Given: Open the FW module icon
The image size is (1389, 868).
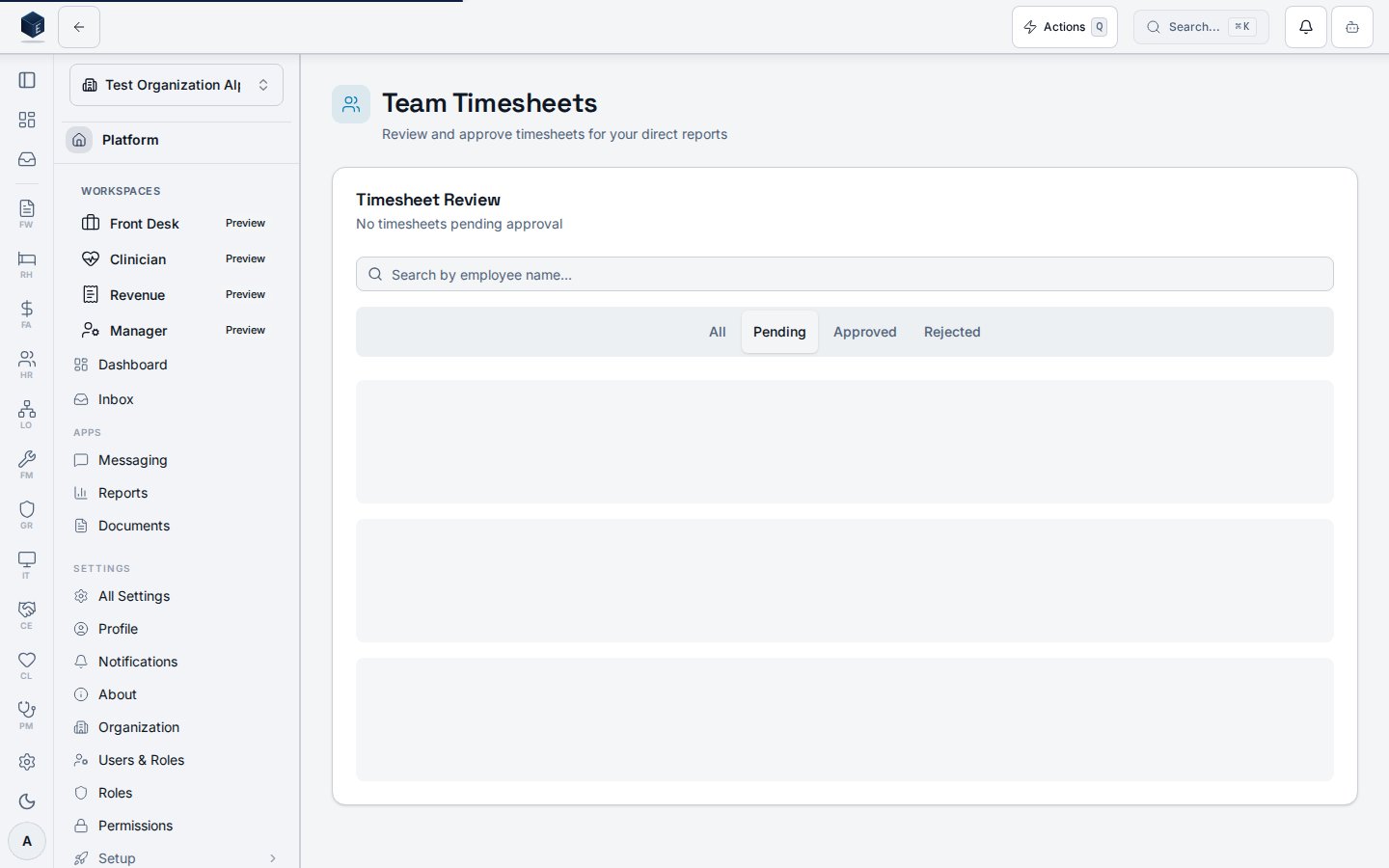Looking at the screenshot, I should point(27,213).
